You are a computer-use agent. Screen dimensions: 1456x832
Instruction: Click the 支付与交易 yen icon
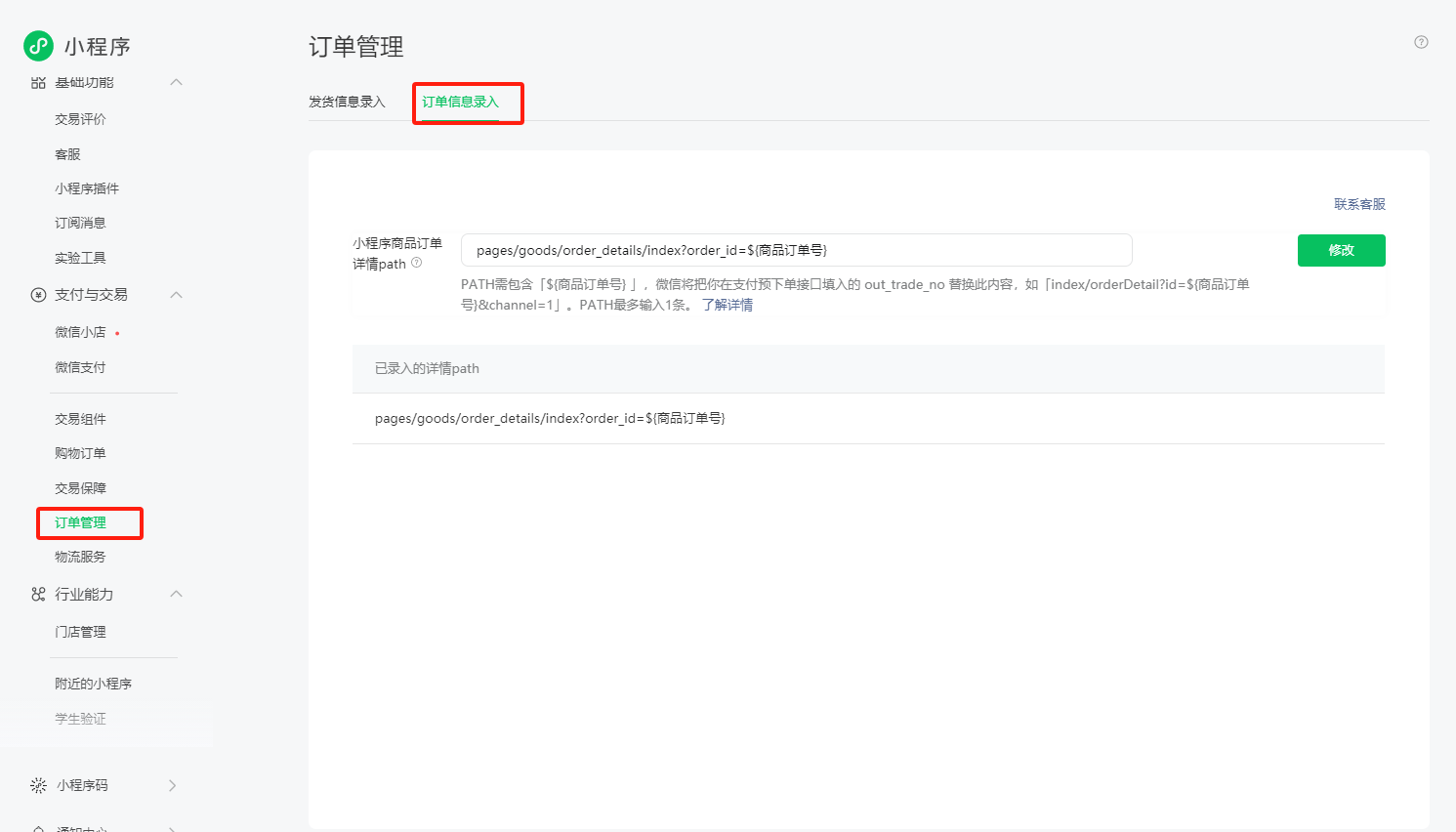pos(38,295)
